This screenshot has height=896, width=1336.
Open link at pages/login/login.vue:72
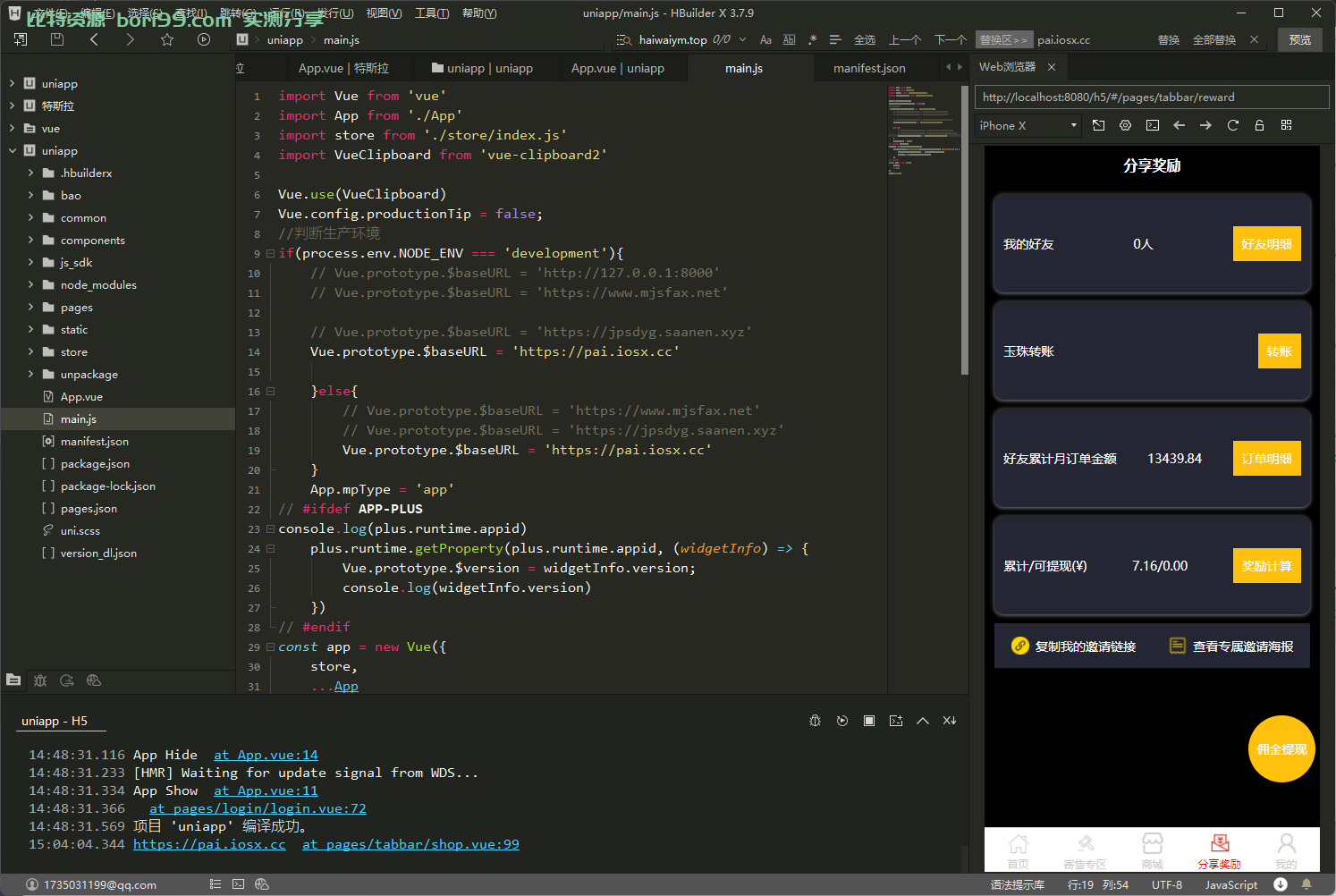258,808
